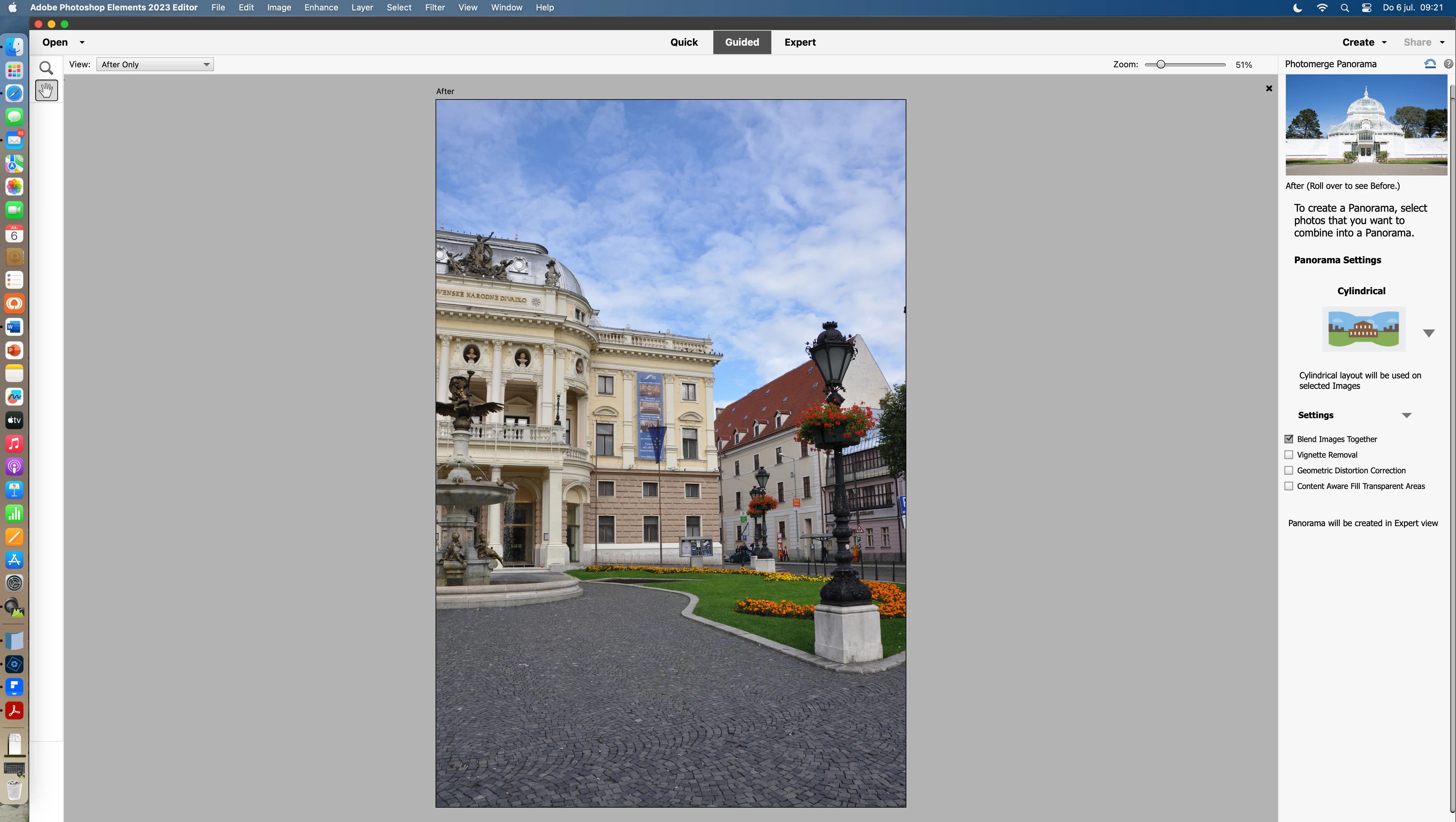Uncheck Blend Images Together
The image size is (1456, 822).
[1289, 439]
